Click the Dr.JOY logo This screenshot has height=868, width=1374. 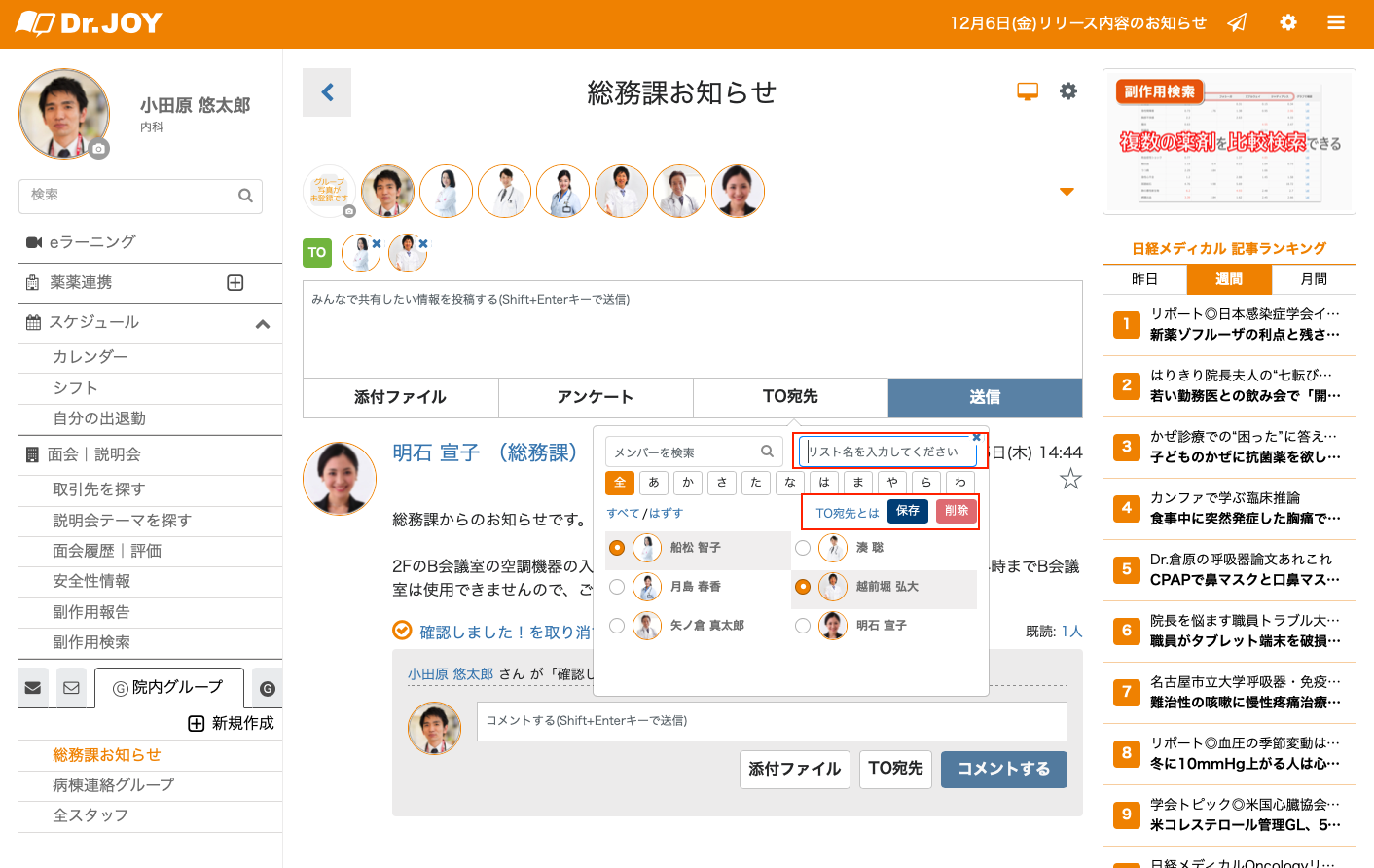pos(89,23)
